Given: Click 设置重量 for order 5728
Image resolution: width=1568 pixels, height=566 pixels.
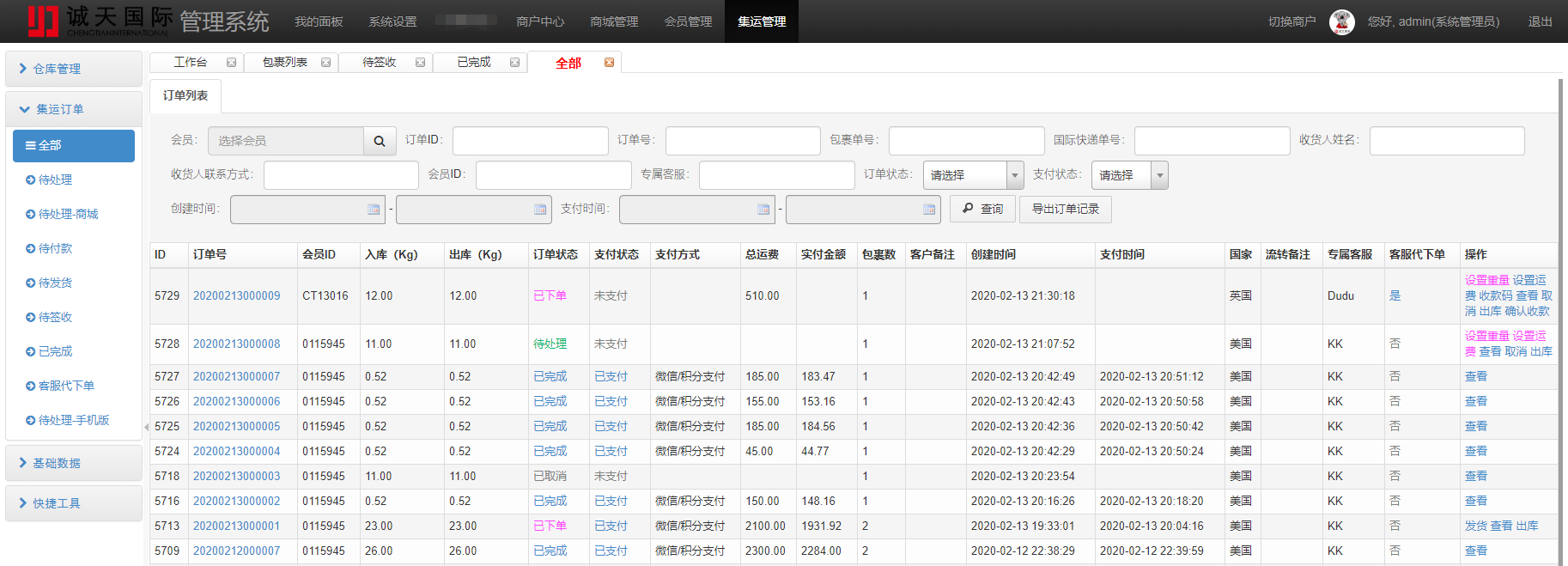Looking at the screenshot, I should 1487,336.
